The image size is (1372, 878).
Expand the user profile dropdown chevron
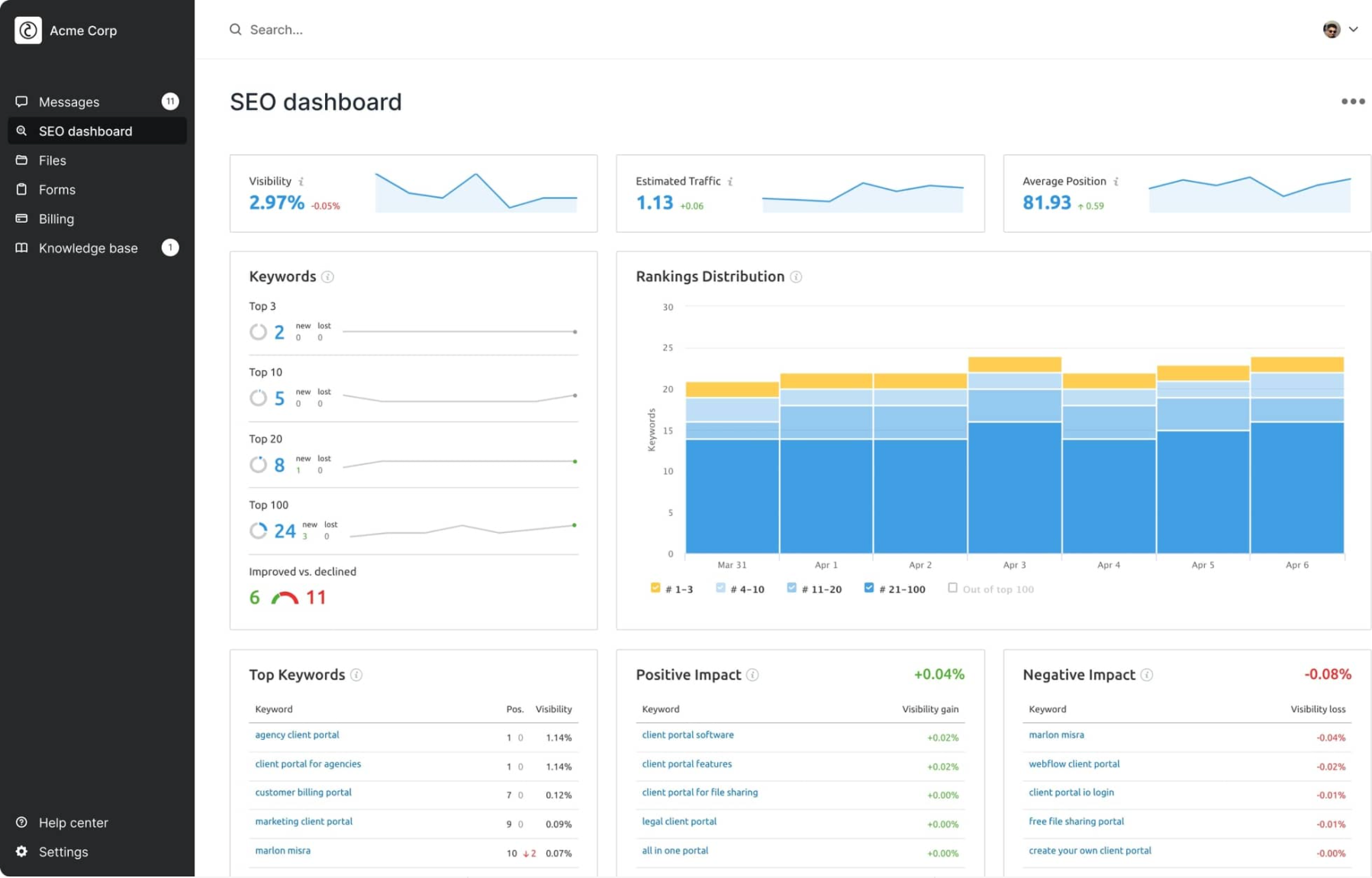1353,30
